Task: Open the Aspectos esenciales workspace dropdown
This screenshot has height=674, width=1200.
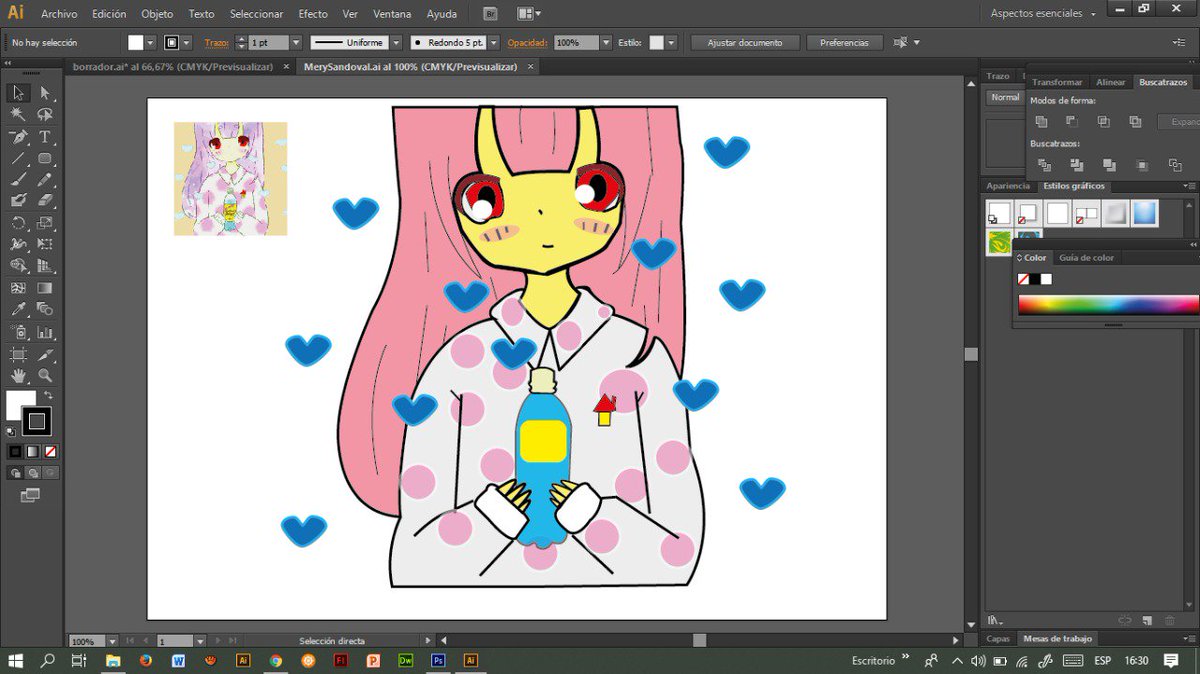Action: pos(1043,14)
